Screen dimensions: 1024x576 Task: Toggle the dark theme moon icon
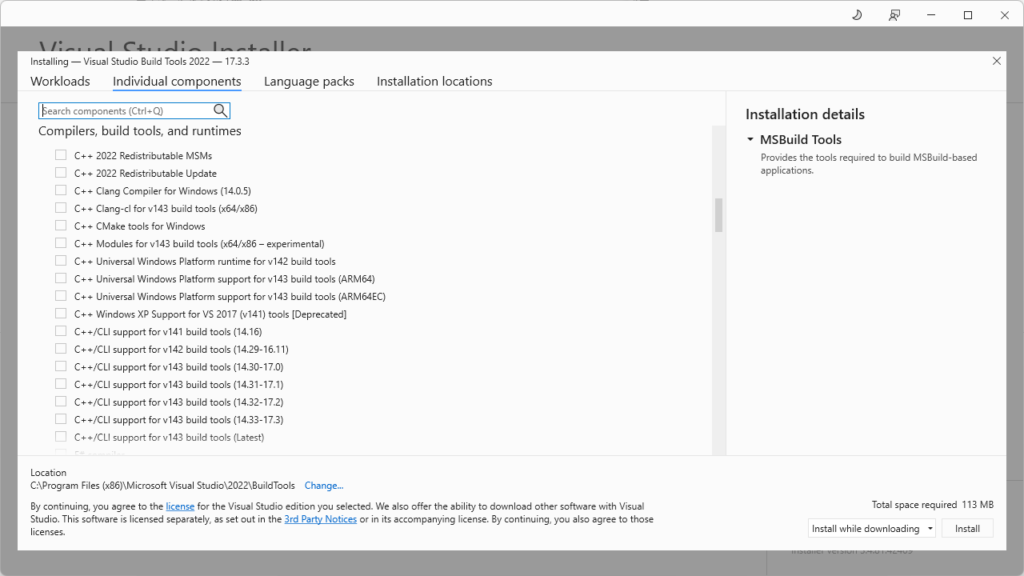[857, 15]
